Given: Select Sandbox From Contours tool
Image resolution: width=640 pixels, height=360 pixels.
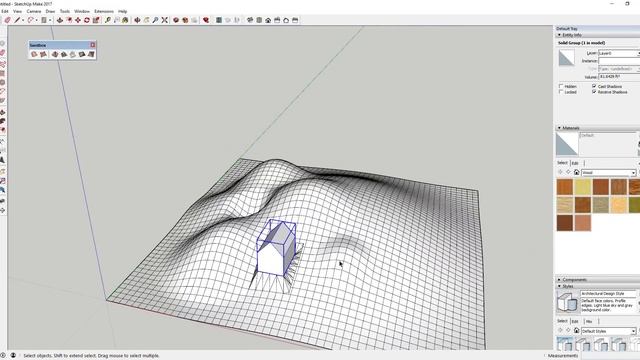Looking at the screenshot, I should [x=34, y=54].
